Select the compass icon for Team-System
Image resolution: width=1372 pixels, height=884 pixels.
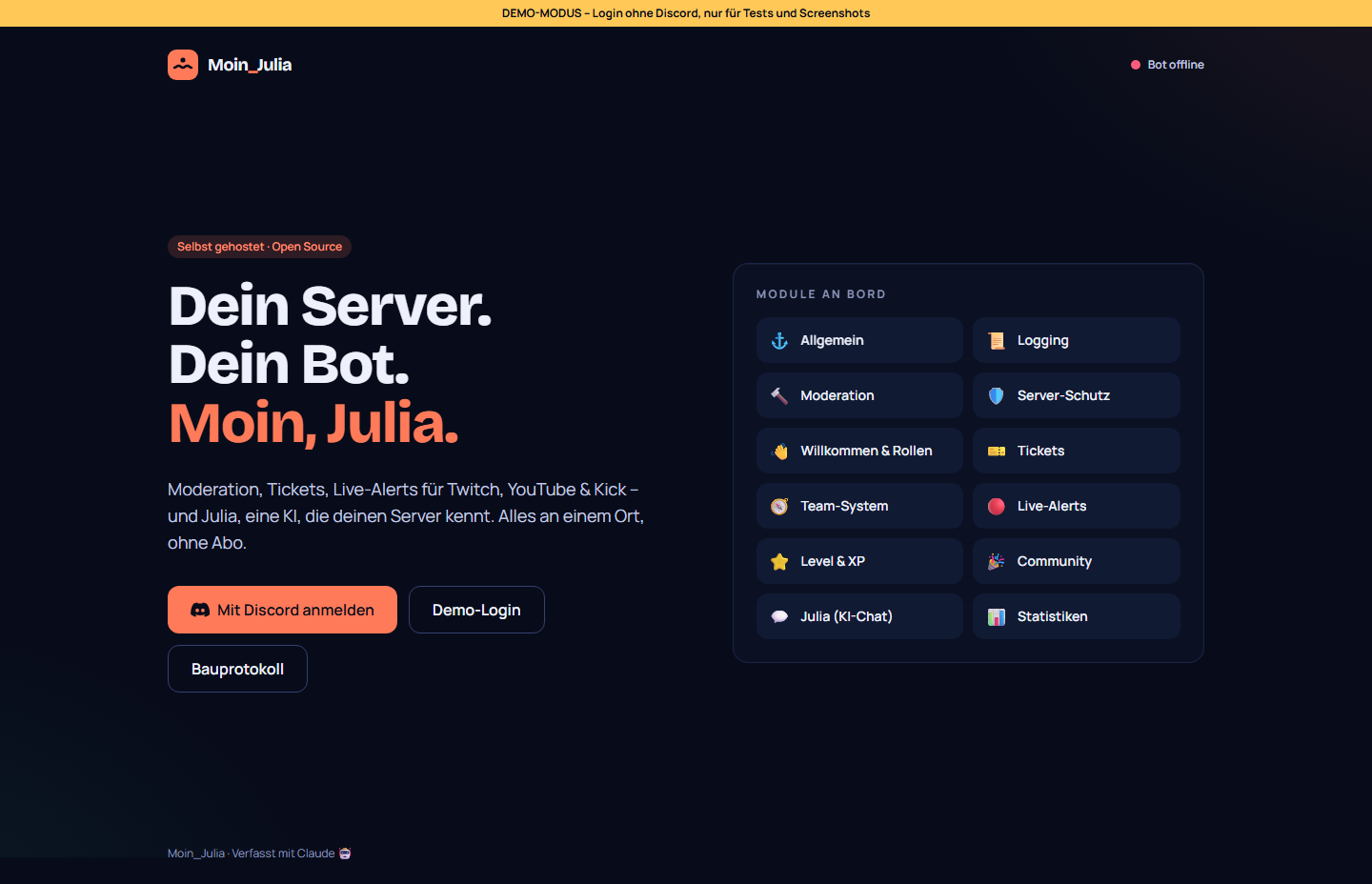(x=779, y=507)
